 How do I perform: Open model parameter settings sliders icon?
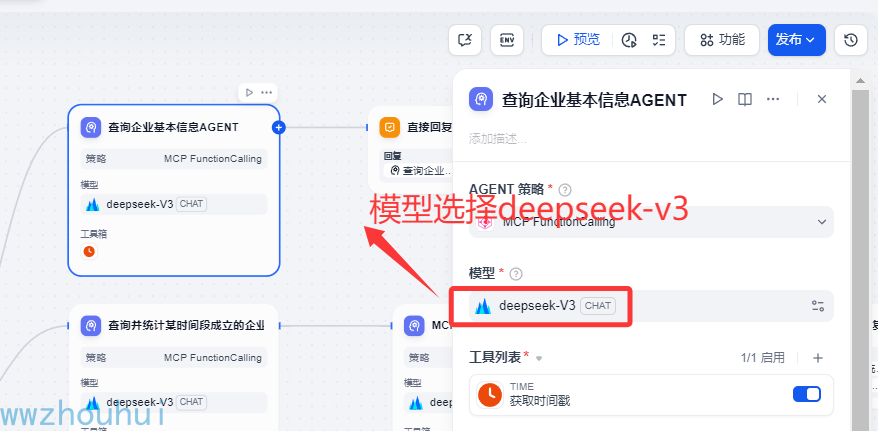pyautogui.click(x=818, y=306)
